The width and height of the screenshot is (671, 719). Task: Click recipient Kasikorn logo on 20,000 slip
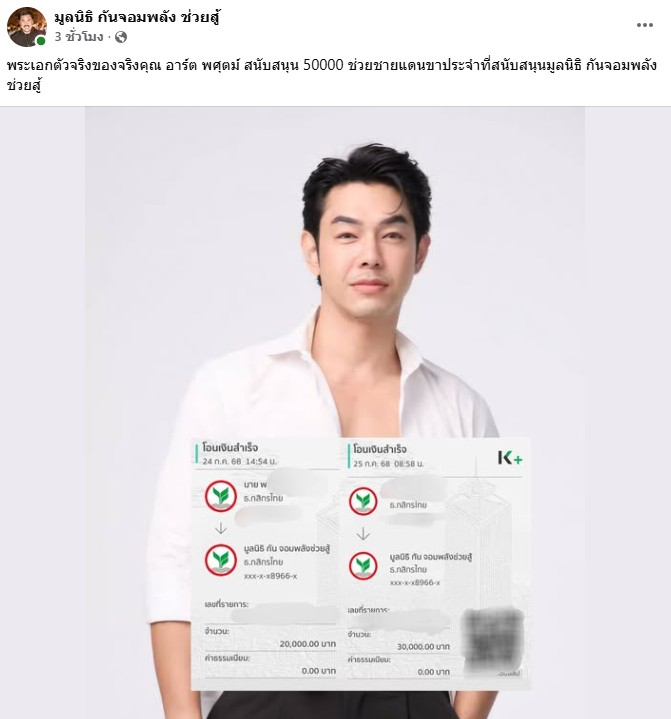(221, 560)
